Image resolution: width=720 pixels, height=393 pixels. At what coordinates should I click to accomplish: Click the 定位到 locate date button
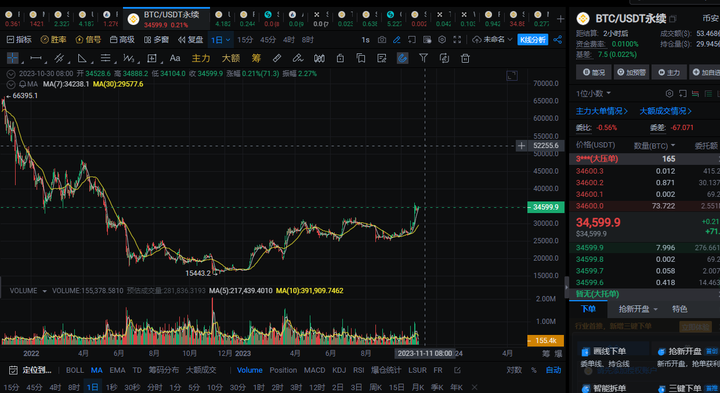[x=30, y=370]
